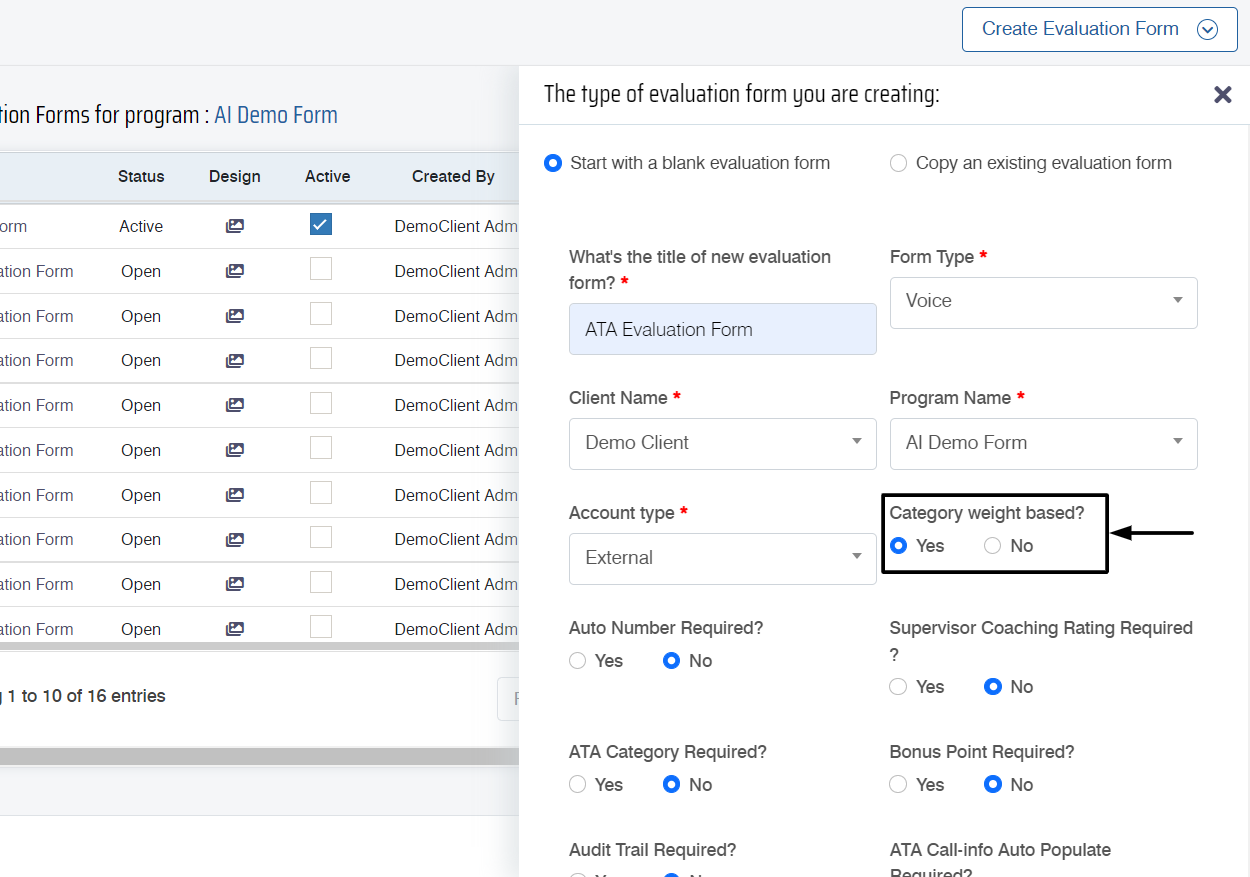Click Design icon in the second table row
The image size is (1250, 877).
tap(234, 271)
